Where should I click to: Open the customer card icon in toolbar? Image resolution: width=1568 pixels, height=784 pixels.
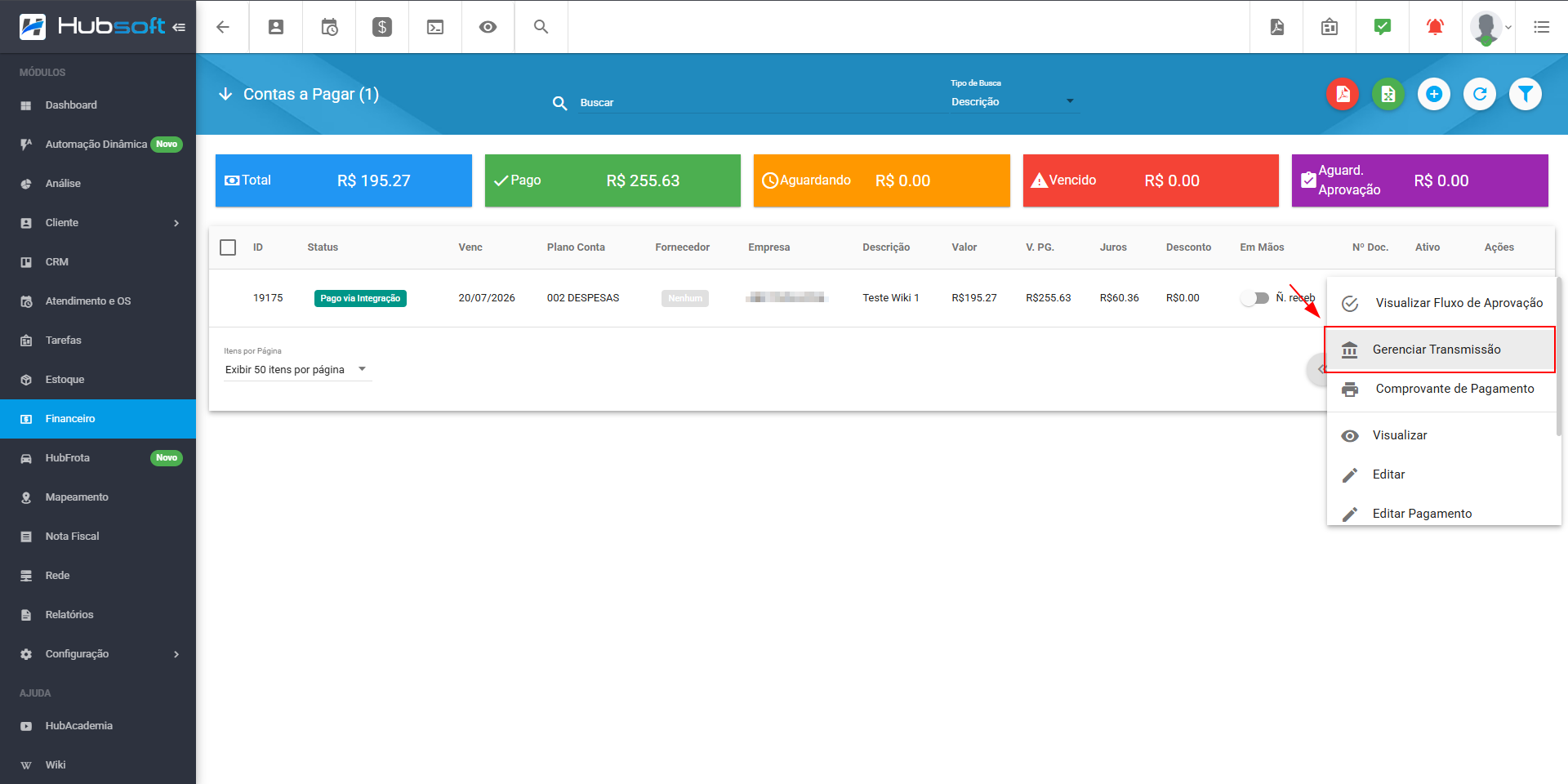click(276, 27)
